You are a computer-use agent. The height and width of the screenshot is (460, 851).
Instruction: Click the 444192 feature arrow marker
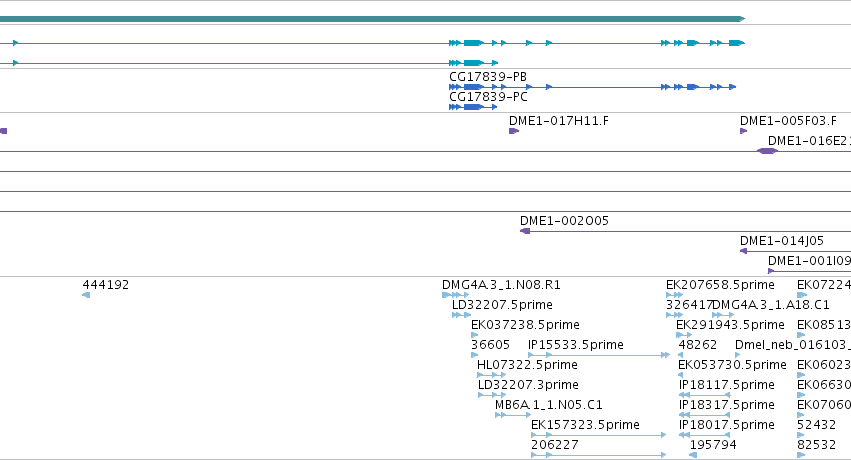(x=86, y=295)
